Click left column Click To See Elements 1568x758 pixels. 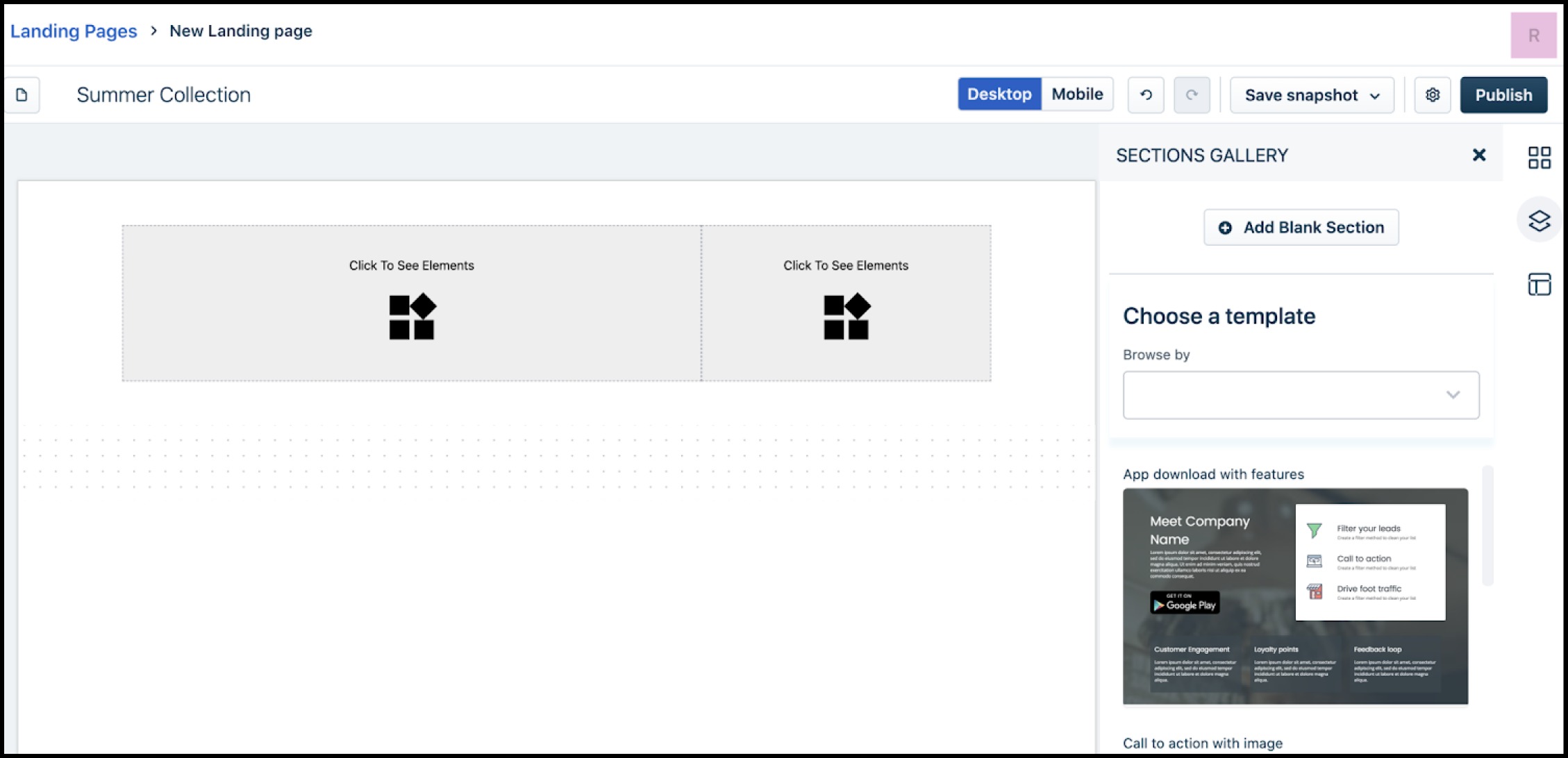(x=412, y=303)
